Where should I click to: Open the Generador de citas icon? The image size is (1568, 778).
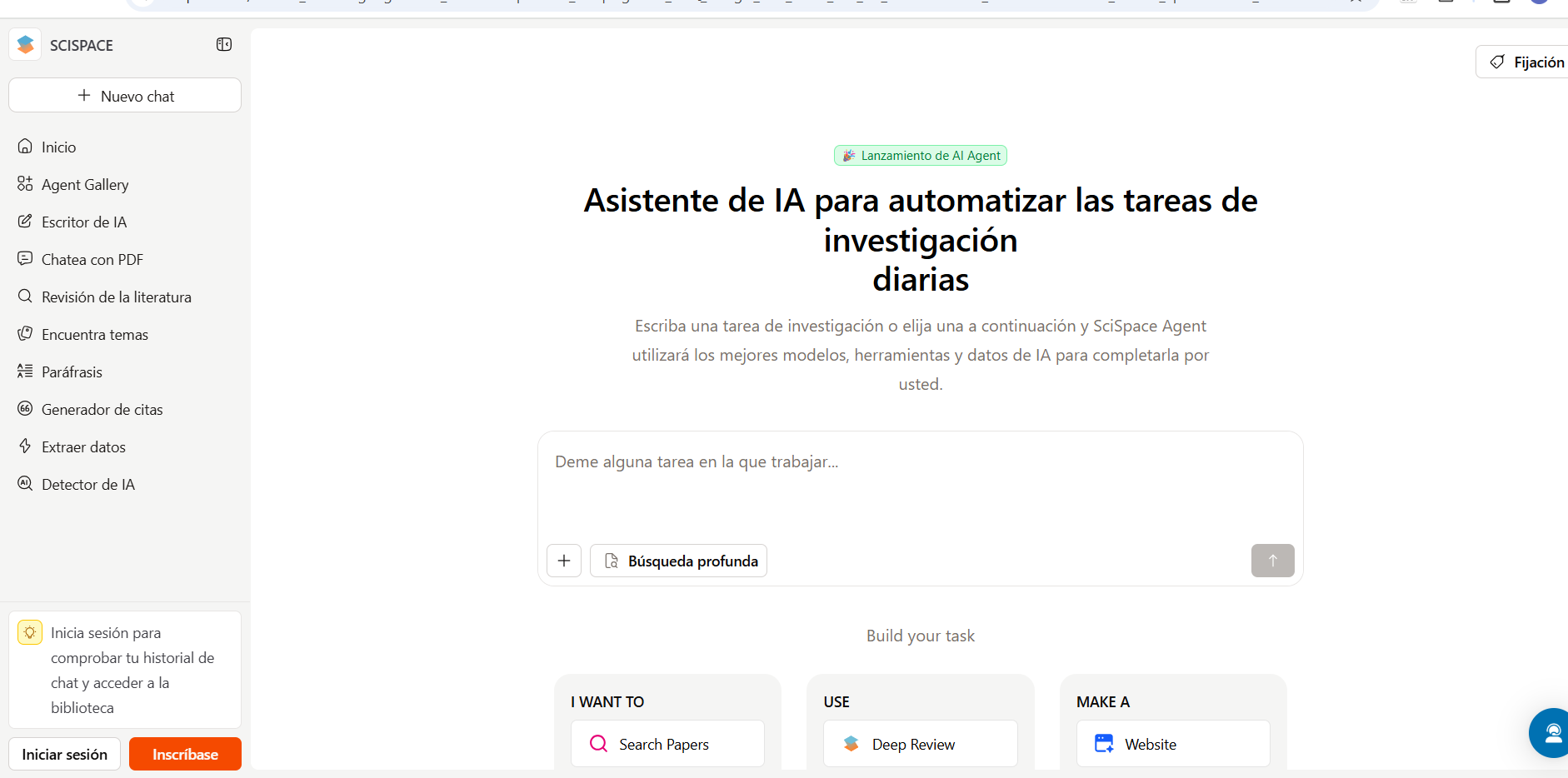tap(25, 409)
